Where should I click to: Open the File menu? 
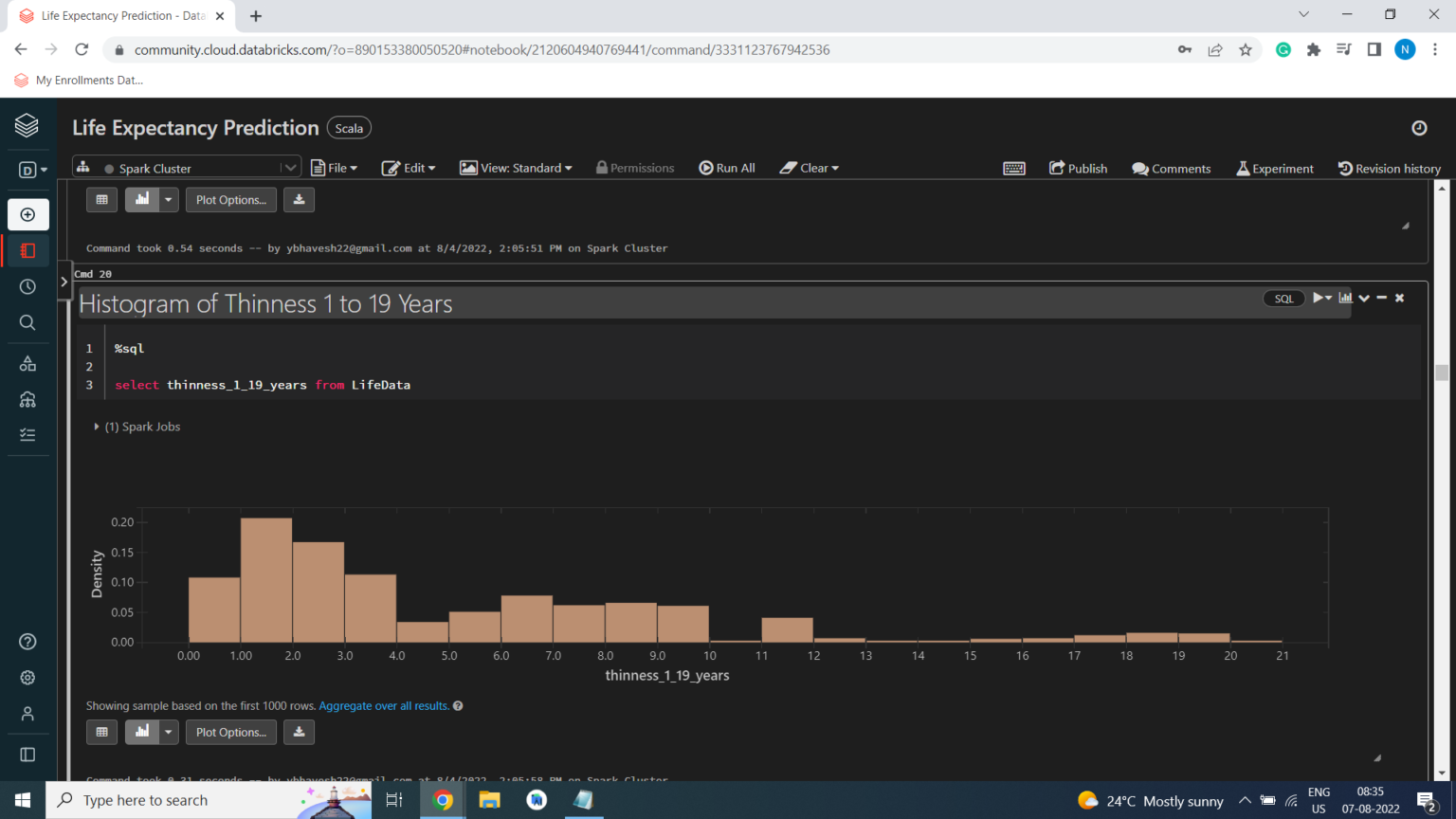tap(335, 168)
